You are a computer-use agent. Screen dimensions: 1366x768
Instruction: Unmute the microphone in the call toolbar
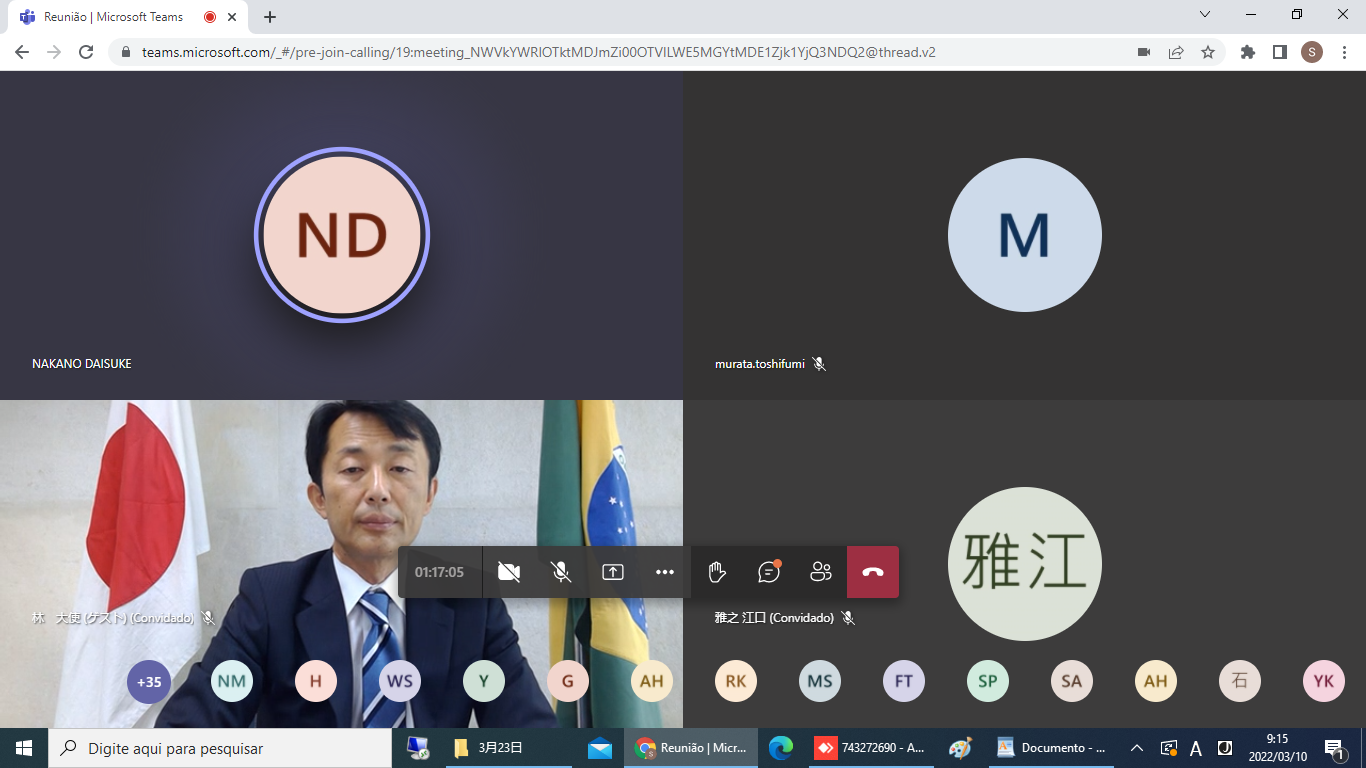(x=561, y=572)
